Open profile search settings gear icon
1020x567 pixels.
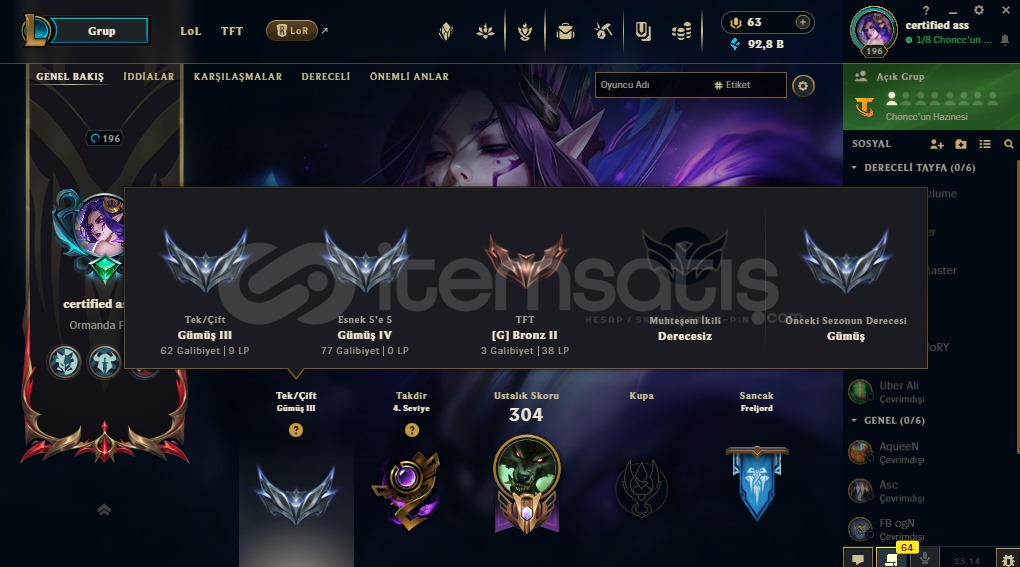coord(803,85)
